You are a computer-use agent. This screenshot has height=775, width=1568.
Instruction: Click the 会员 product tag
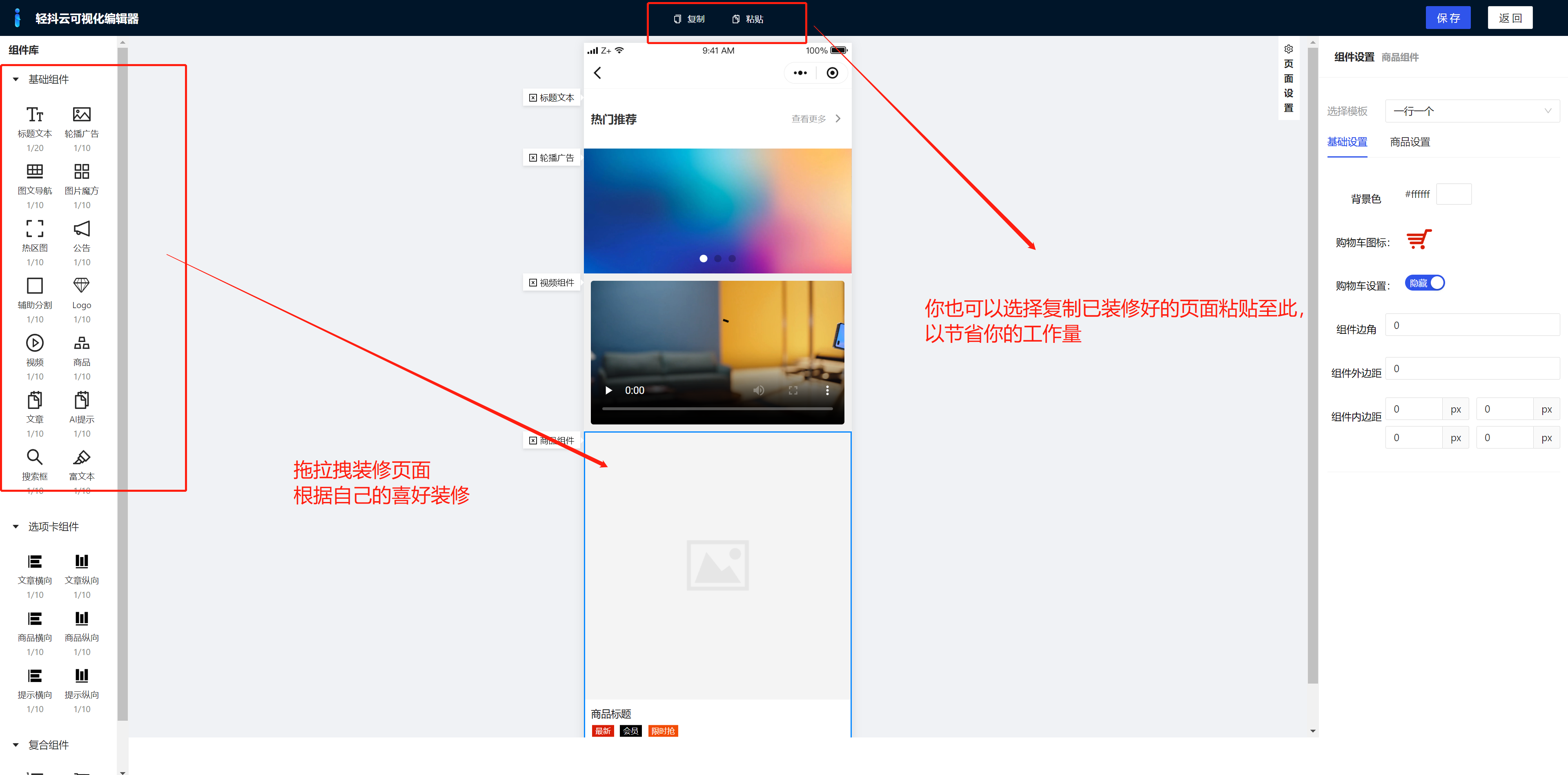pos(630,731)
